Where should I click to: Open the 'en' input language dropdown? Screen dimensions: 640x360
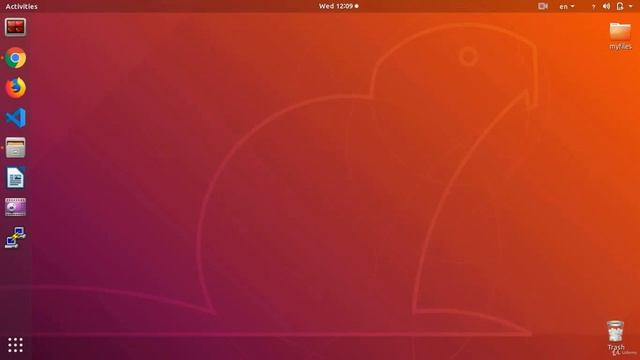[567, 7]
